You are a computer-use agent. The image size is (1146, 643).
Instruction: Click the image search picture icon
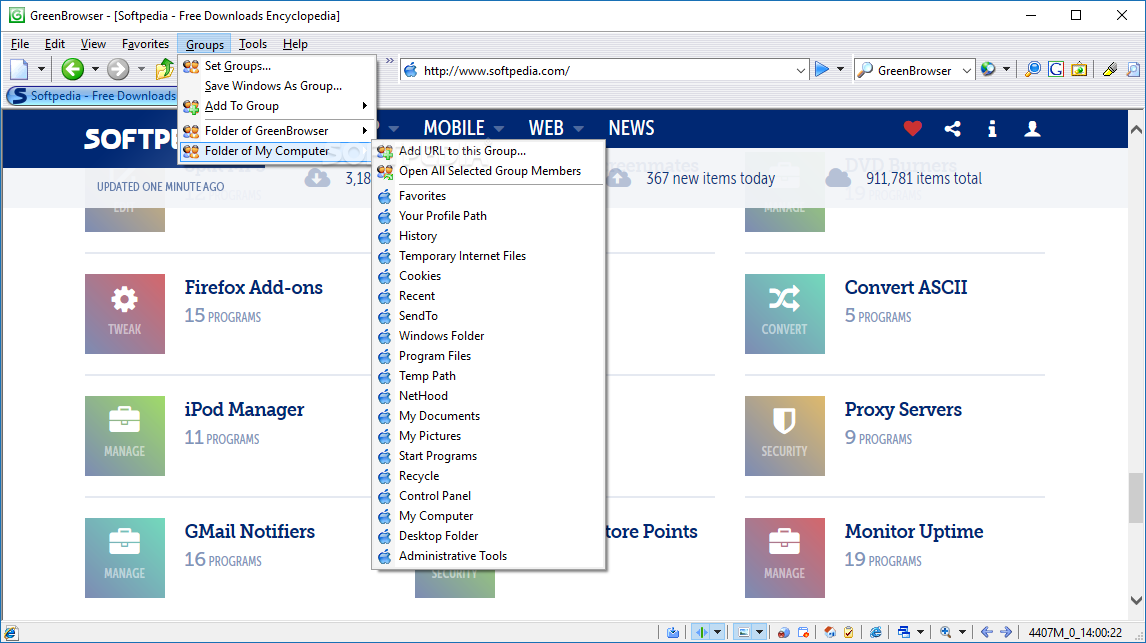coord(1079,69)
